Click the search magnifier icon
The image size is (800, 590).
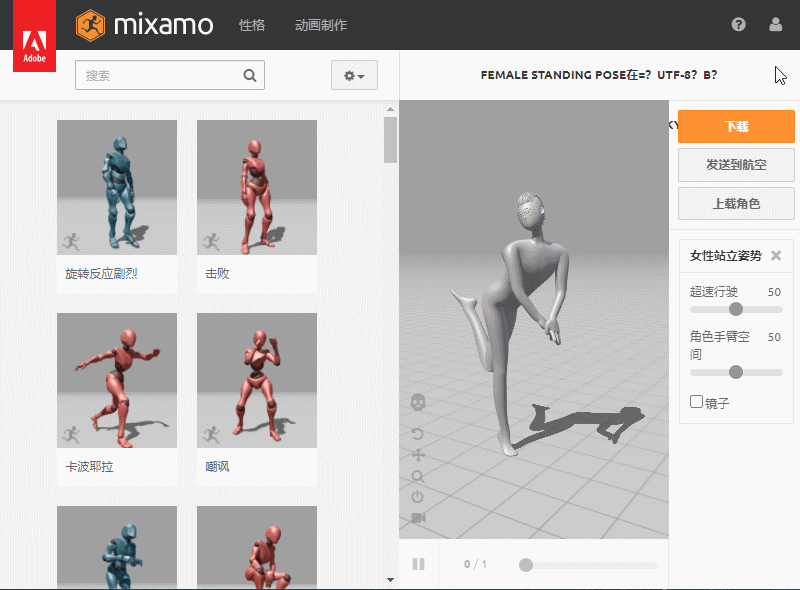[249, 76]
